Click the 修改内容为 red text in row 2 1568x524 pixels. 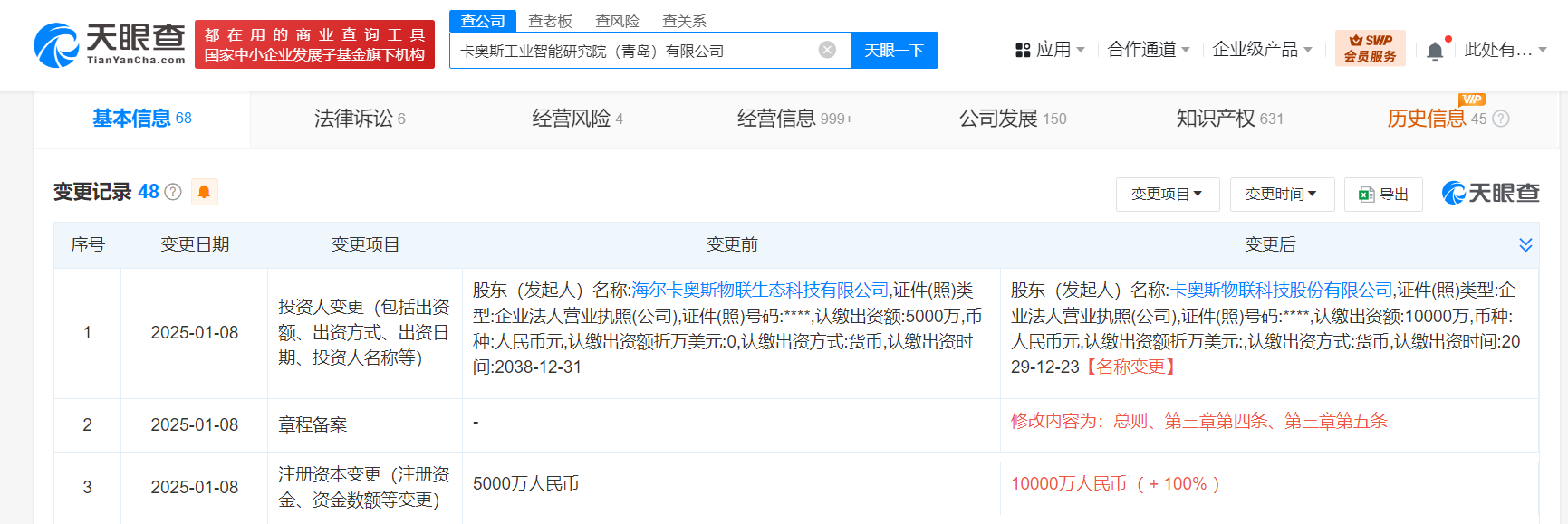click(1198, 421)
